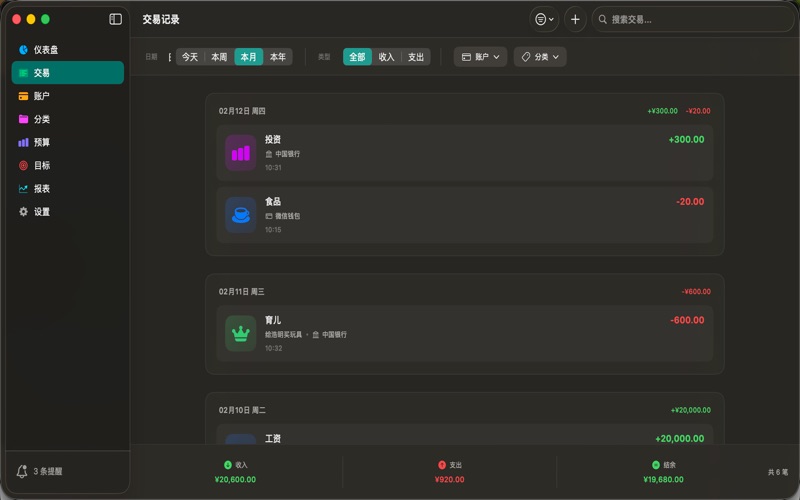Open the 工资 +20,000.00 transaction row
The width and height of the screenshot is (800, 500).
click(x=464, y=438)
